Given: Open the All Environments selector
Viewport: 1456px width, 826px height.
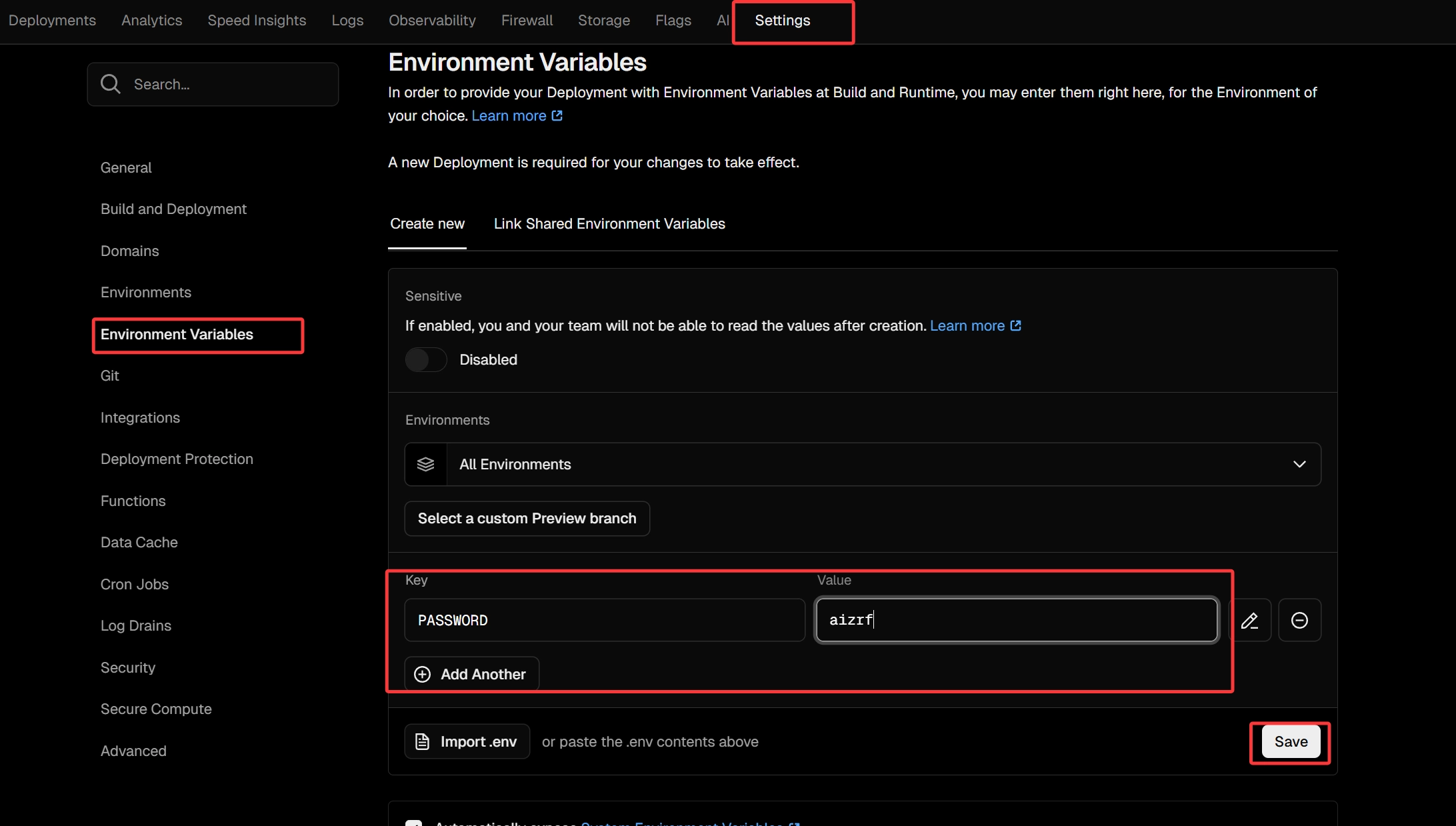Looking at the screenshot, I should tap(863, 464).
